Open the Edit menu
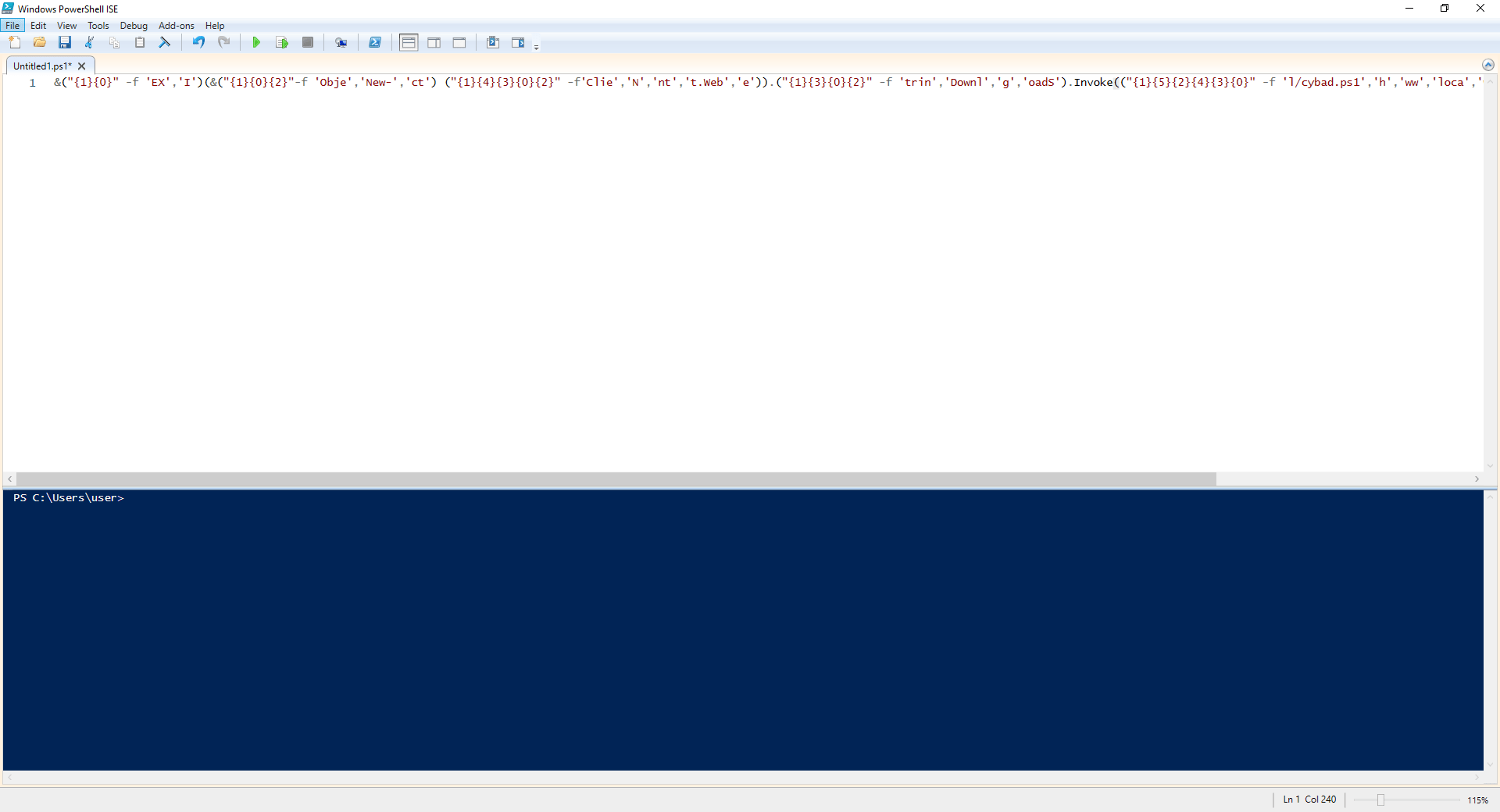 pyautogui.click(x=38, y=26)
